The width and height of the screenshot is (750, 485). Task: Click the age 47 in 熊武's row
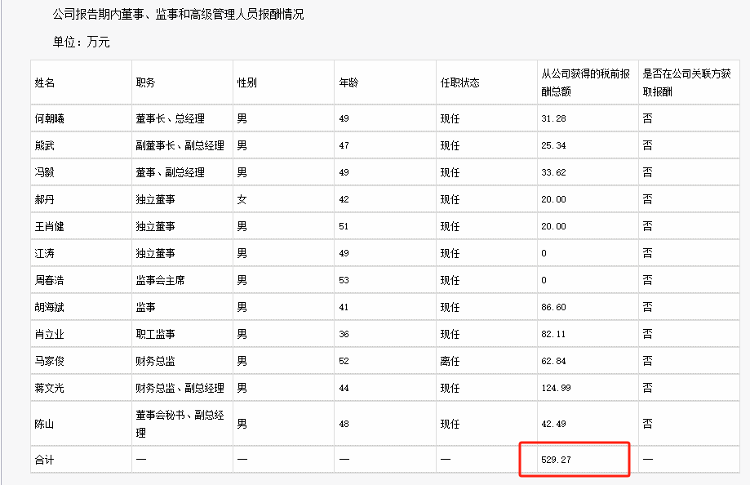click(x=344, y=145)
